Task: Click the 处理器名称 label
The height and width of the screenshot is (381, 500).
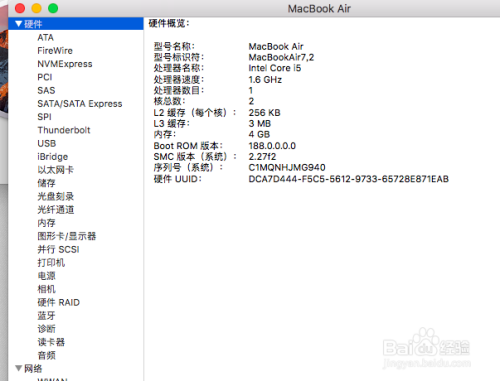Action: 179,68
